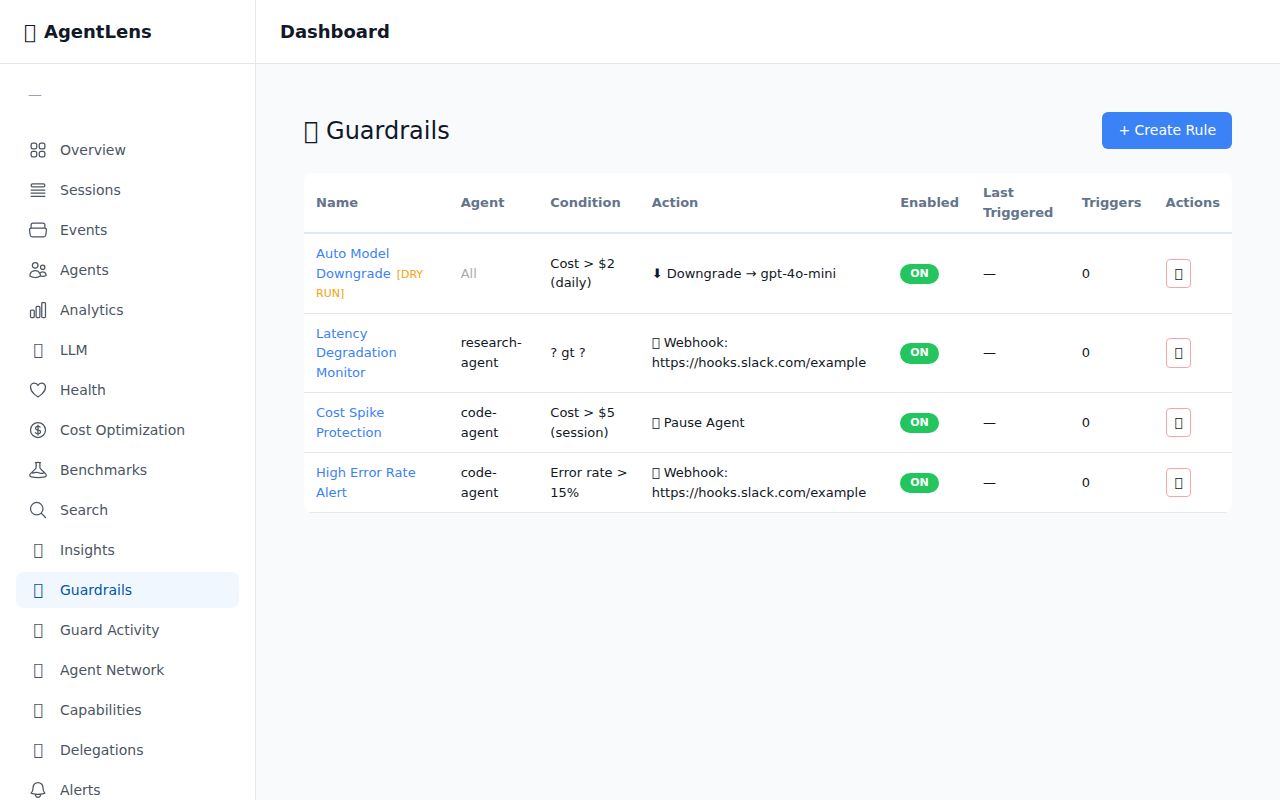Open Auto Model Downgrade rule link
The width and height of the screenshot is (1280, 800).
tap(353, 263)
